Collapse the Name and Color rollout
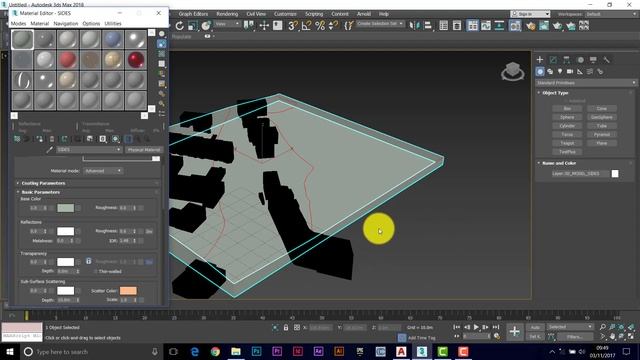 pos(558,163)
